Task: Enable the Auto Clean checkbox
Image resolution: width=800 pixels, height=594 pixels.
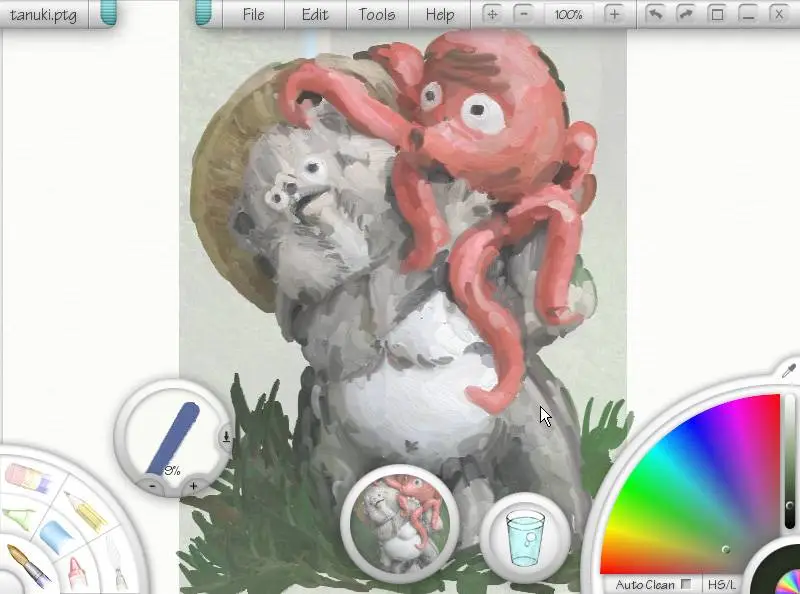Action: click(x=686, y=584)
